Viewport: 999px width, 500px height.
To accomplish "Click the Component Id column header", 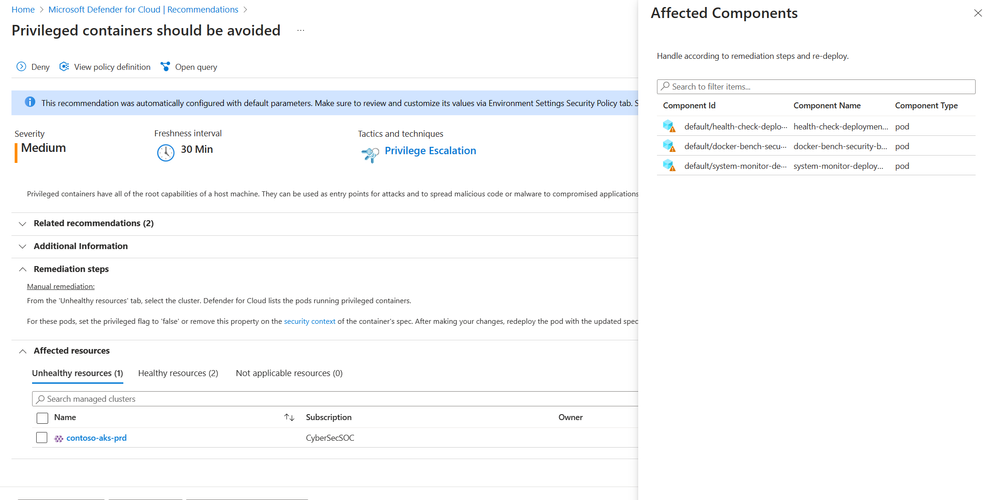I will pyautogui.click(x=689, y=106).
